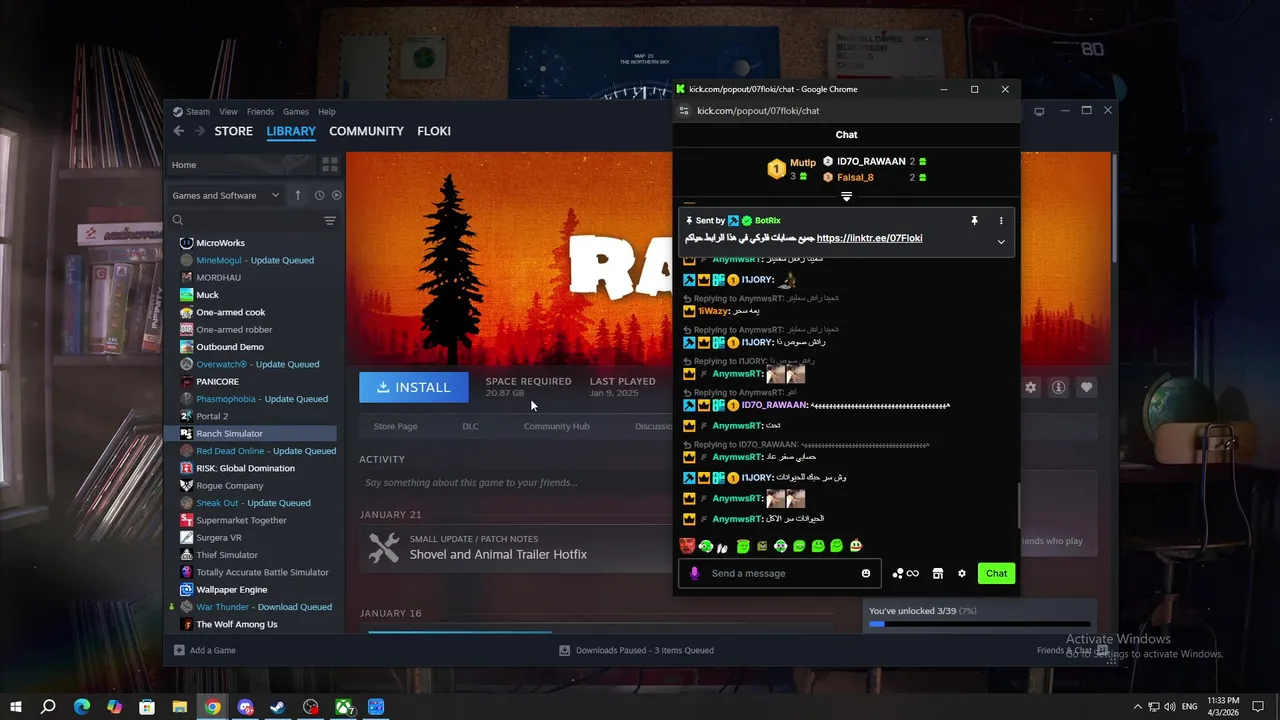Open OBS Studio from the taskbar
The height and width of the screenshot is (720, 1280).
tap(311, 707)
